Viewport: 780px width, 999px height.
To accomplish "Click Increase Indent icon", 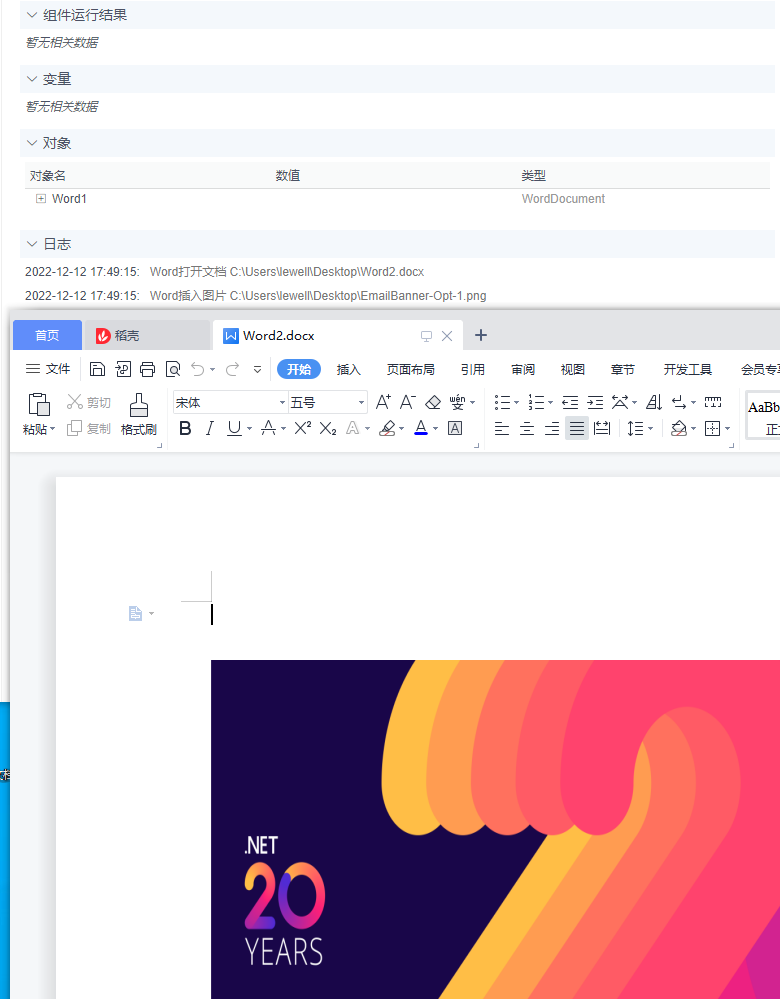I will [x=595, y=402].
